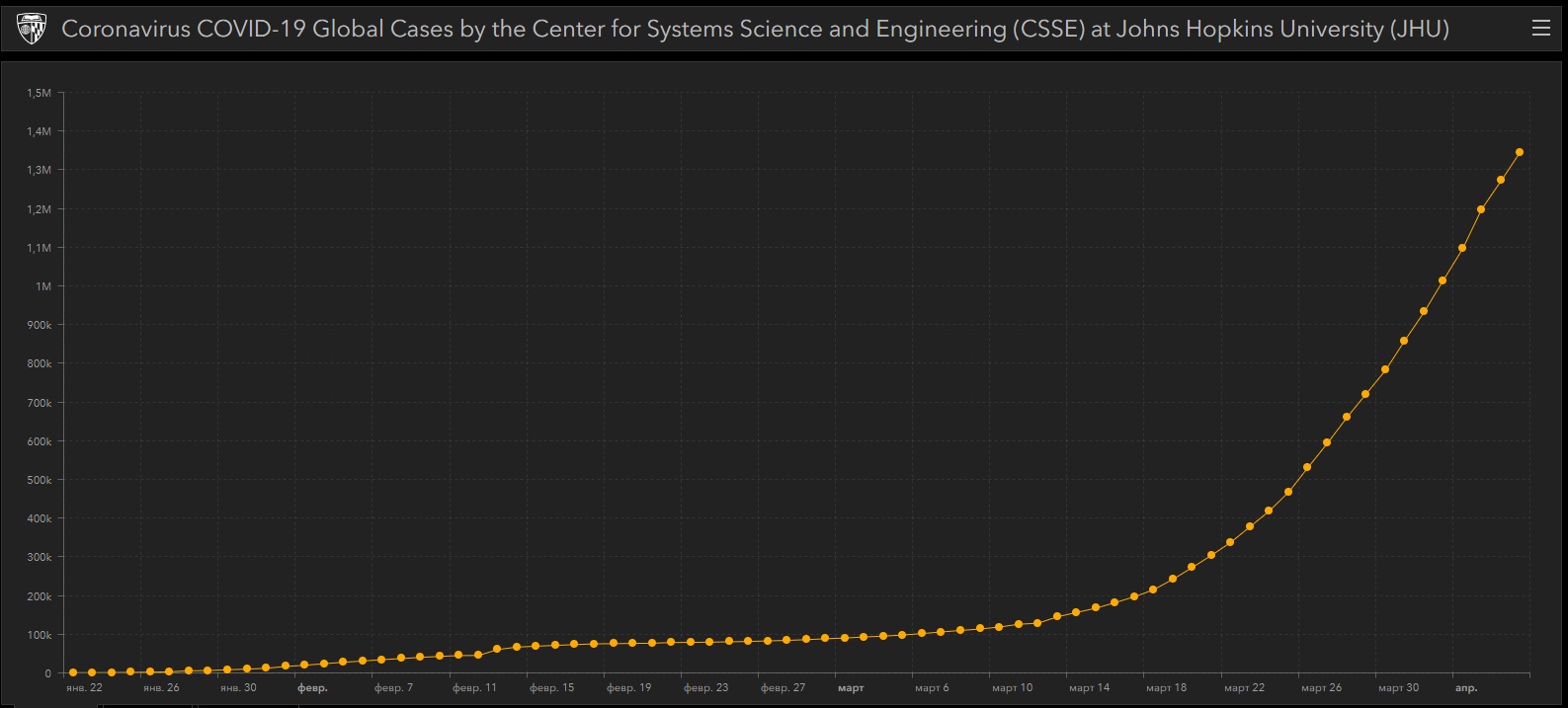This screenshot has width=1568, height=708.
Task: Click the март 30 date label
Action: (1399, 687)
